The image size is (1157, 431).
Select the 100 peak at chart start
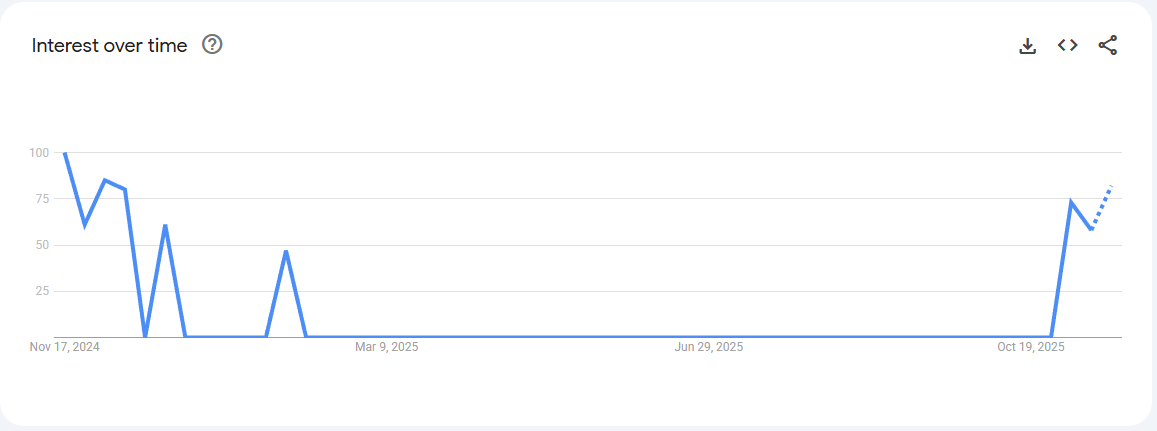(x=65, y=153)
